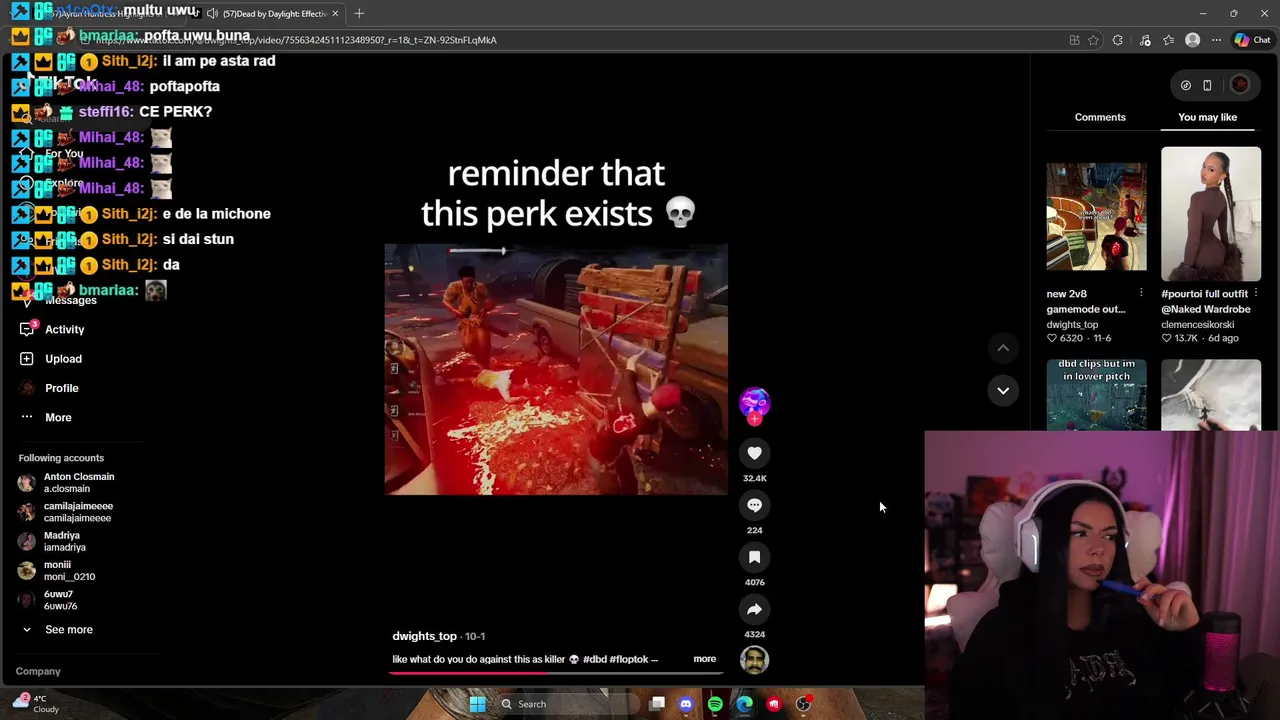Open dwights_top username below video
Image resolution: width=1280 pixels, height=720 pixels.
(424, 636)
